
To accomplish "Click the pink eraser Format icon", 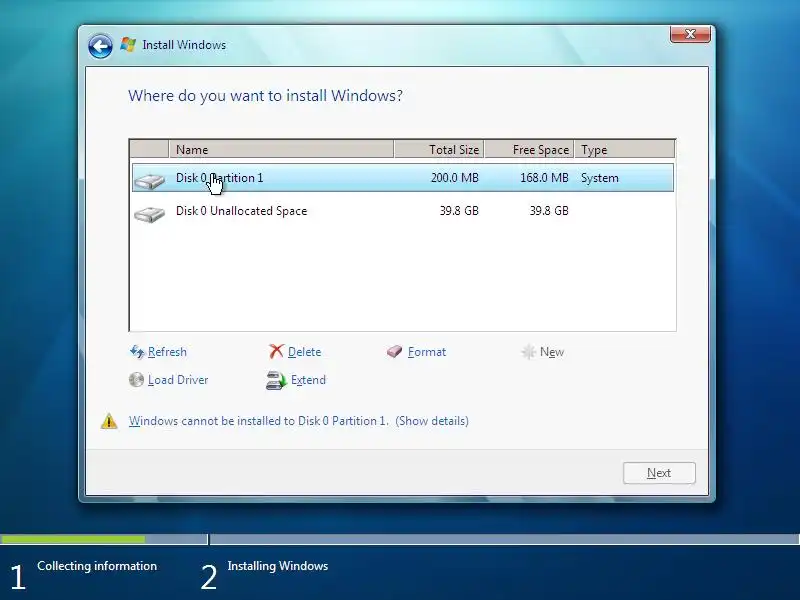I will [394, 351].
